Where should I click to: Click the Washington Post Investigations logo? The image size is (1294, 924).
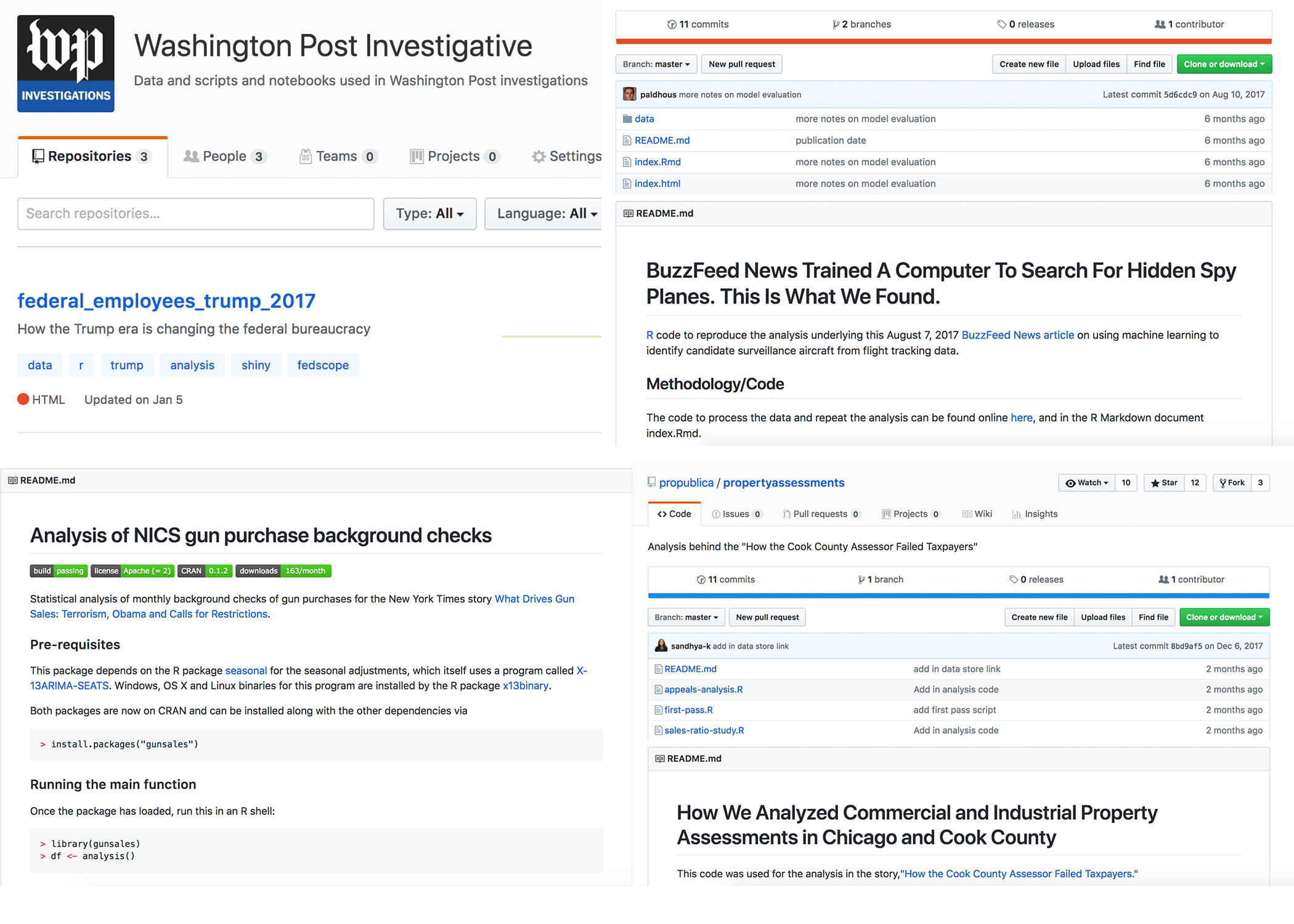coord(65,63)
